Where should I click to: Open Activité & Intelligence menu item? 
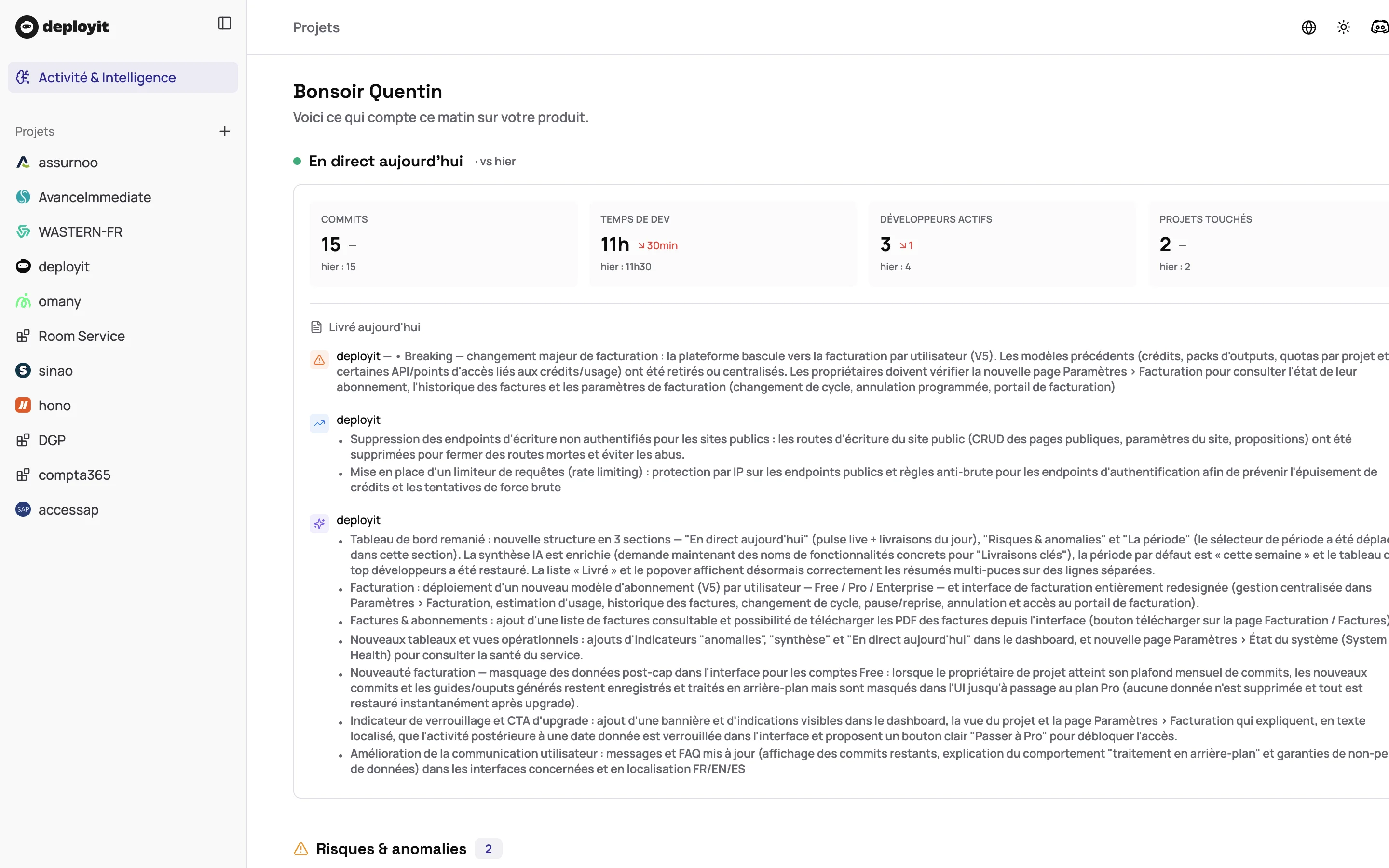(x=107, y=78)
